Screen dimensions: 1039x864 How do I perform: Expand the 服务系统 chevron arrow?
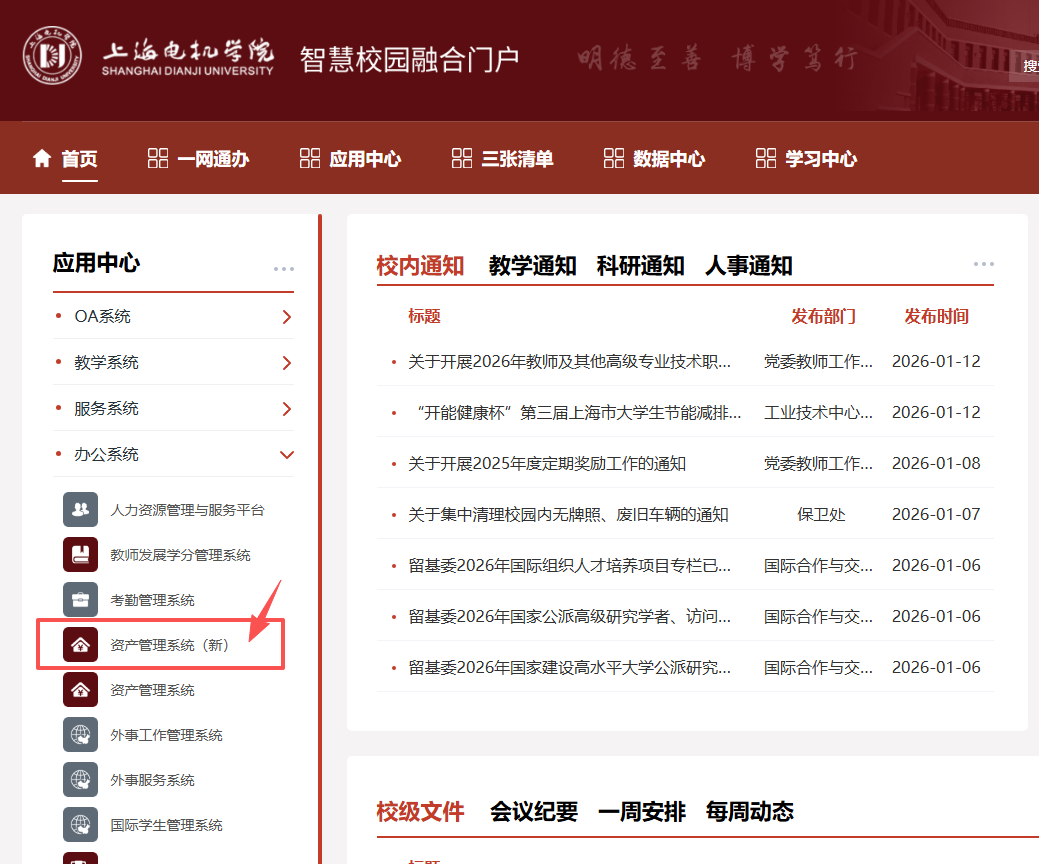click(x=287, y=409)
